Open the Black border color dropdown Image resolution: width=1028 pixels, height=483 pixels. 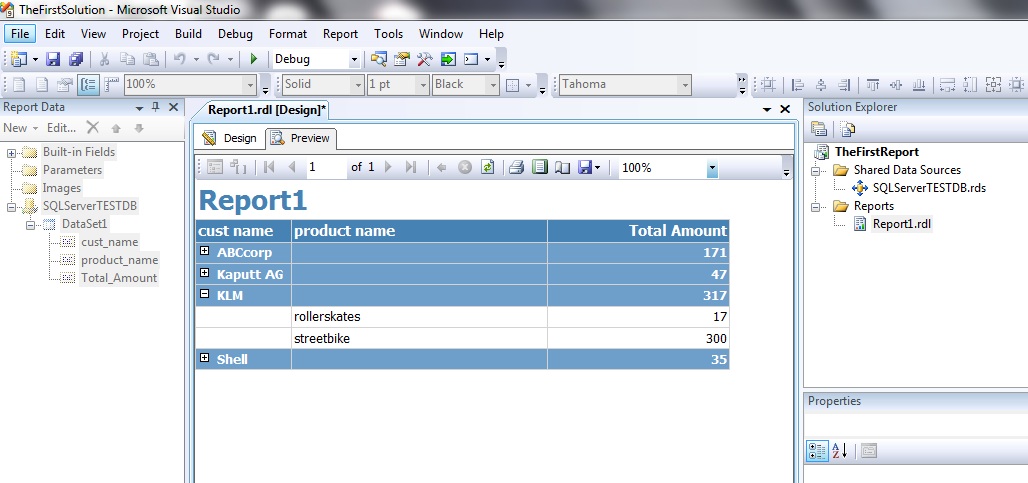(x=493, y=85)
